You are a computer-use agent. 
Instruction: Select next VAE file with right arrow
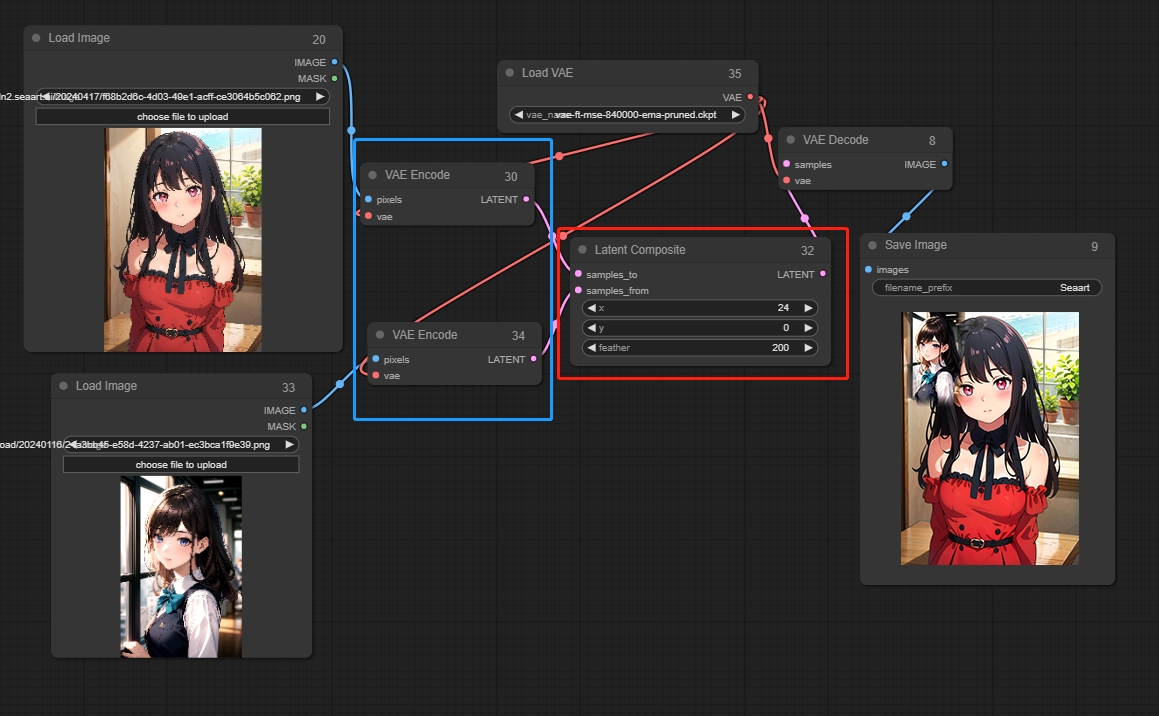tap(736, 115)
